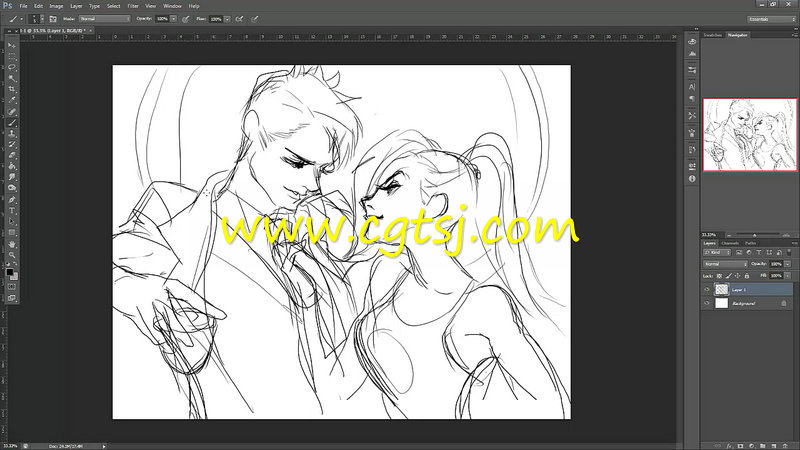Select the Rectangular Marquee tool
Screen dimensions: 800x450
(12, 56)
